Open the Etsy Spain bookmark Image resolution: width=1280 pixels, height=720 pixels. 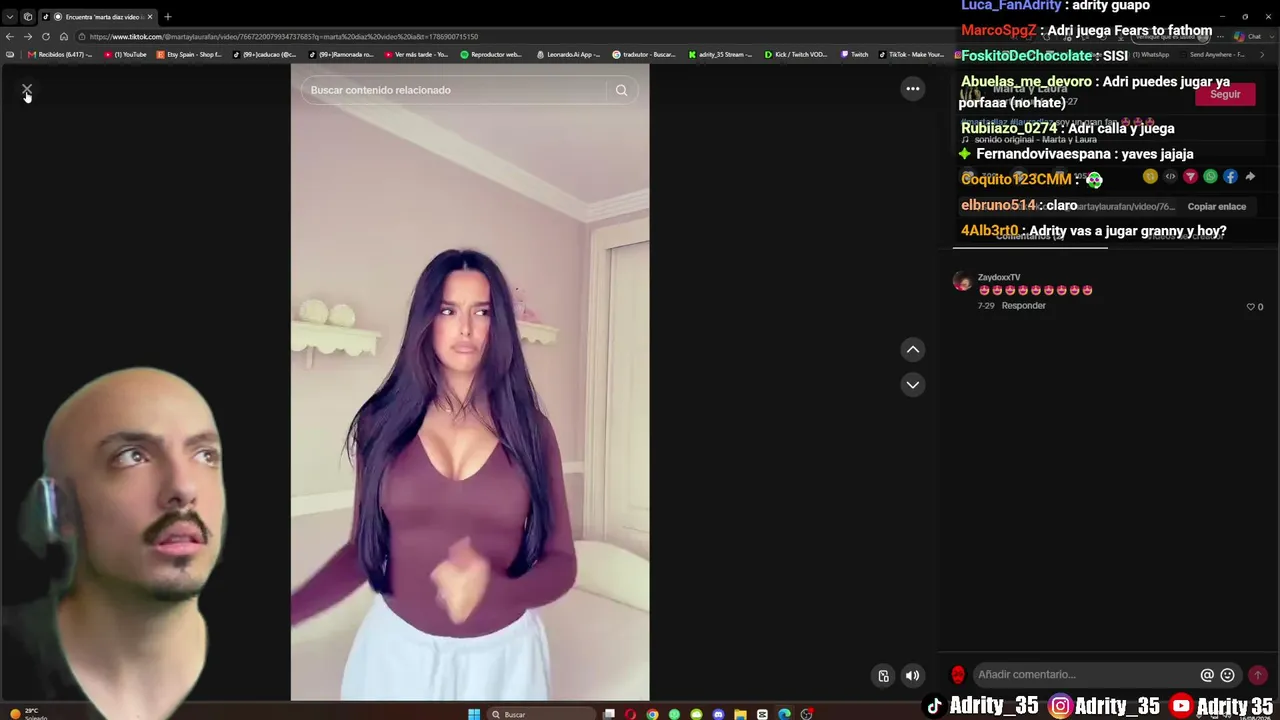click(x=189, y=55)
